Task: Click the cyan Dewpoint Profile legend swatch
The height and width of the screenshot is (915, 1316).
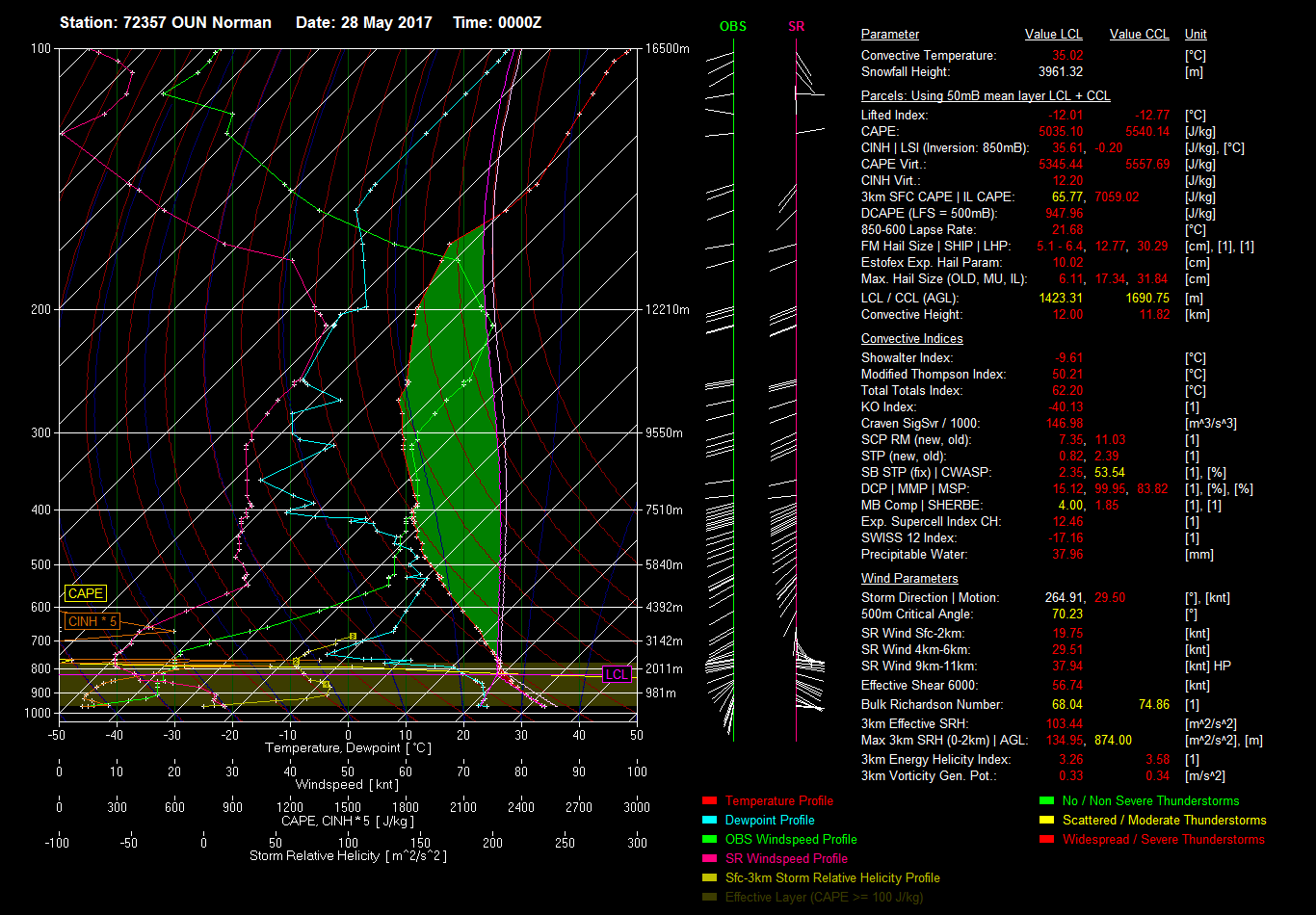Action: coord(710,820)
